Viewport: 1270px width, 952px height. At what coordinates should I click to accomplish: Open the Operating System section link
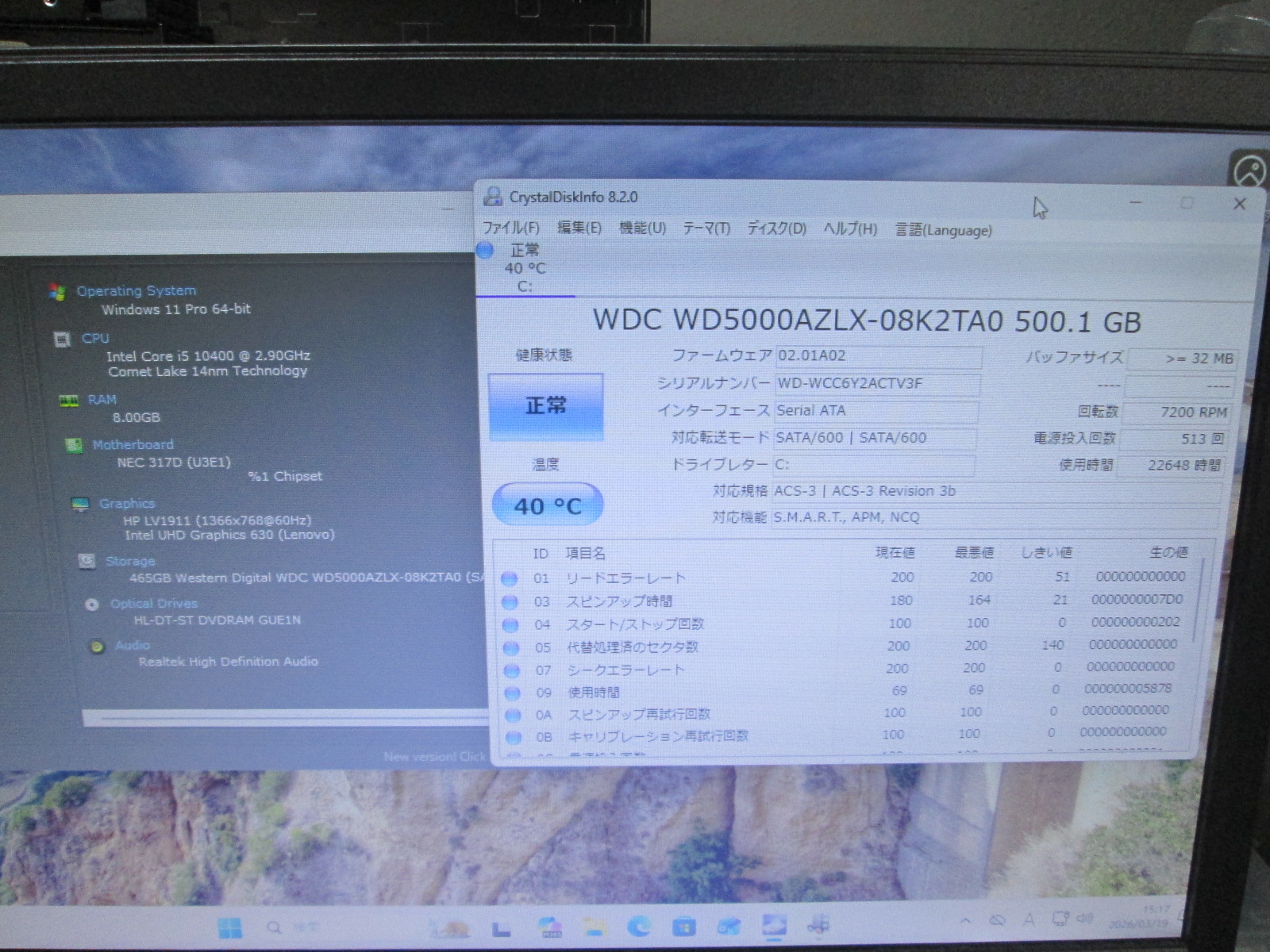point(136,291)
